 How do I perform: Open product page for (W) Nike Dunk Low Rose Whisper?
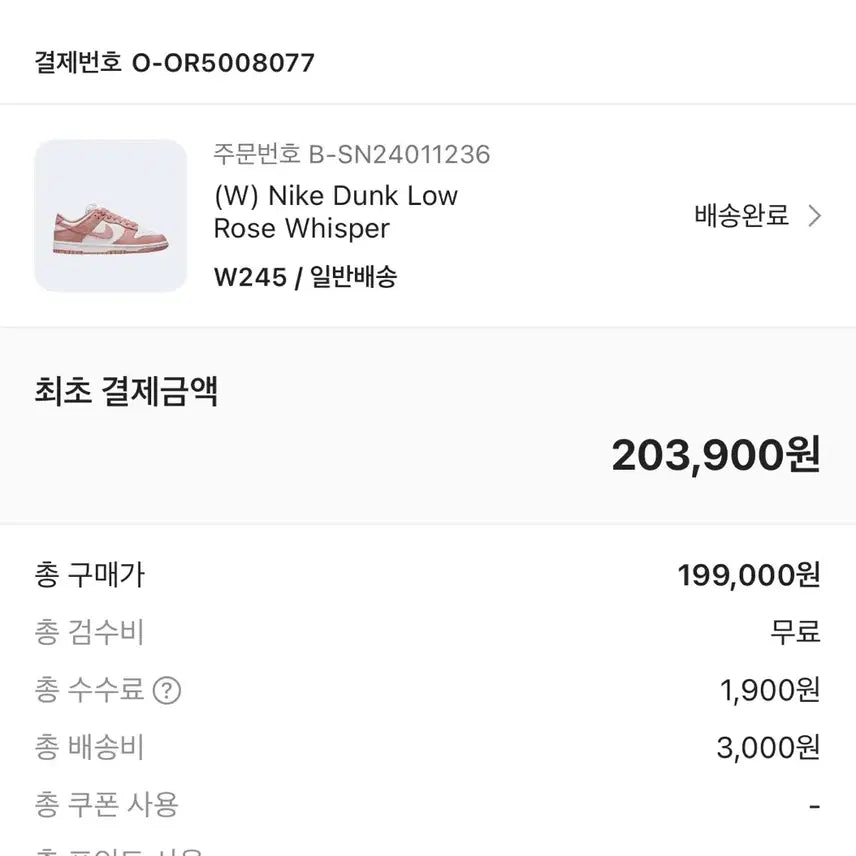coord(334,212)
